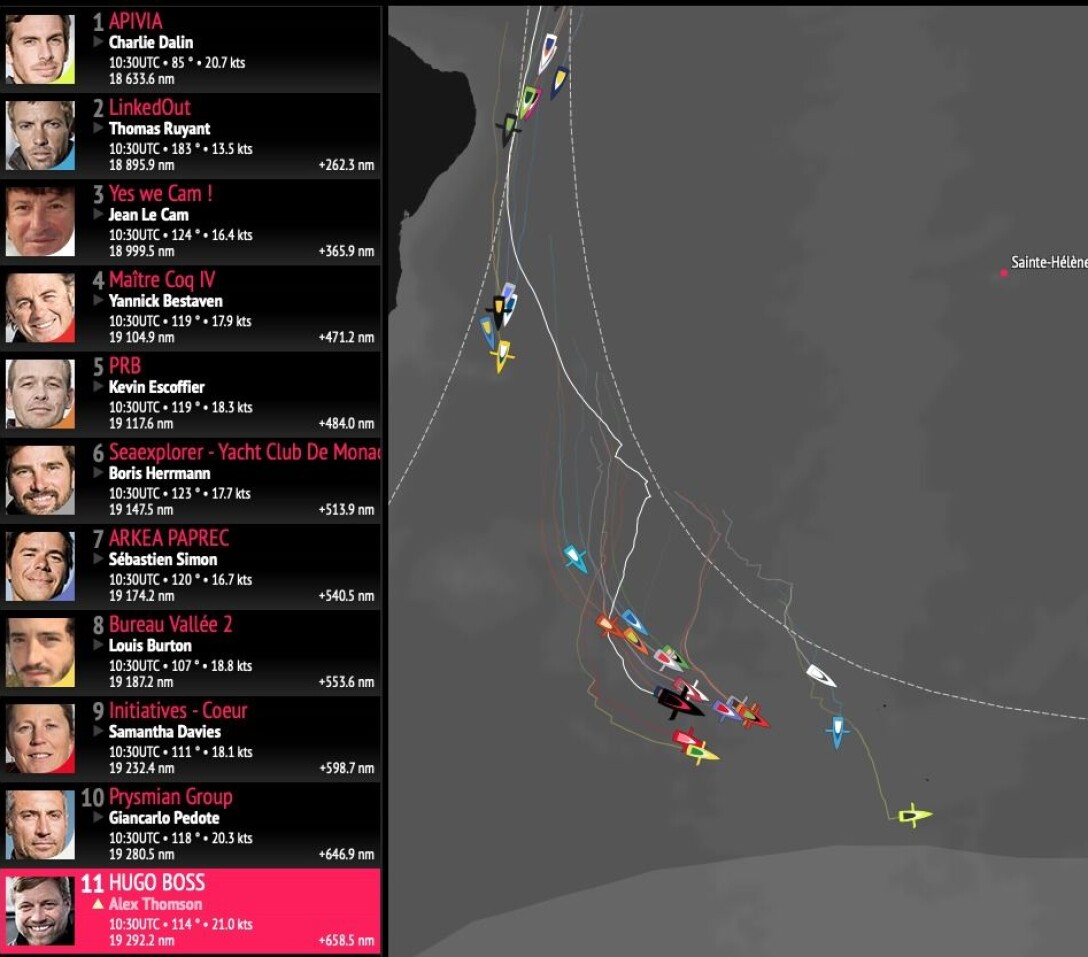Click the cyan boat icon trailing above the southern fleet

click(575, 558)
